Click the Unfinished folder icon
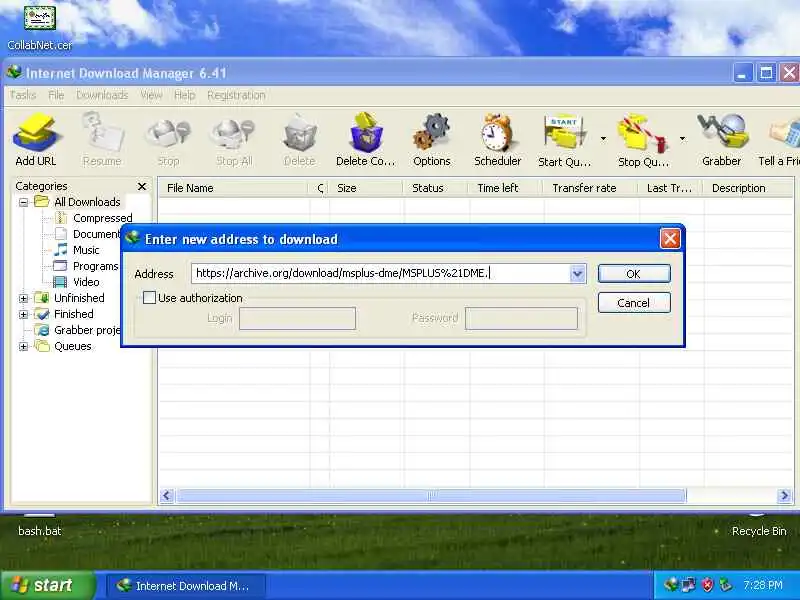800x600 pixels. coord(42,297)
